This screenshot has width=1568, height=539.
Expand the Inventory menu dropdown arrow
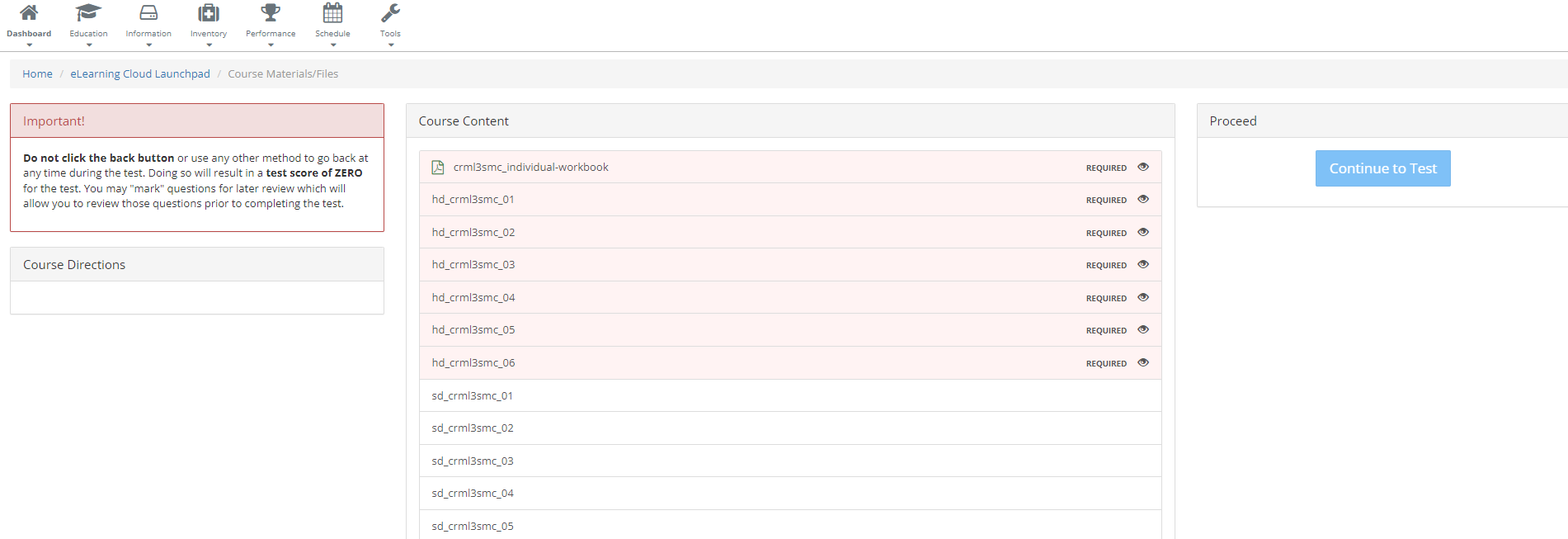click(209, 45)
